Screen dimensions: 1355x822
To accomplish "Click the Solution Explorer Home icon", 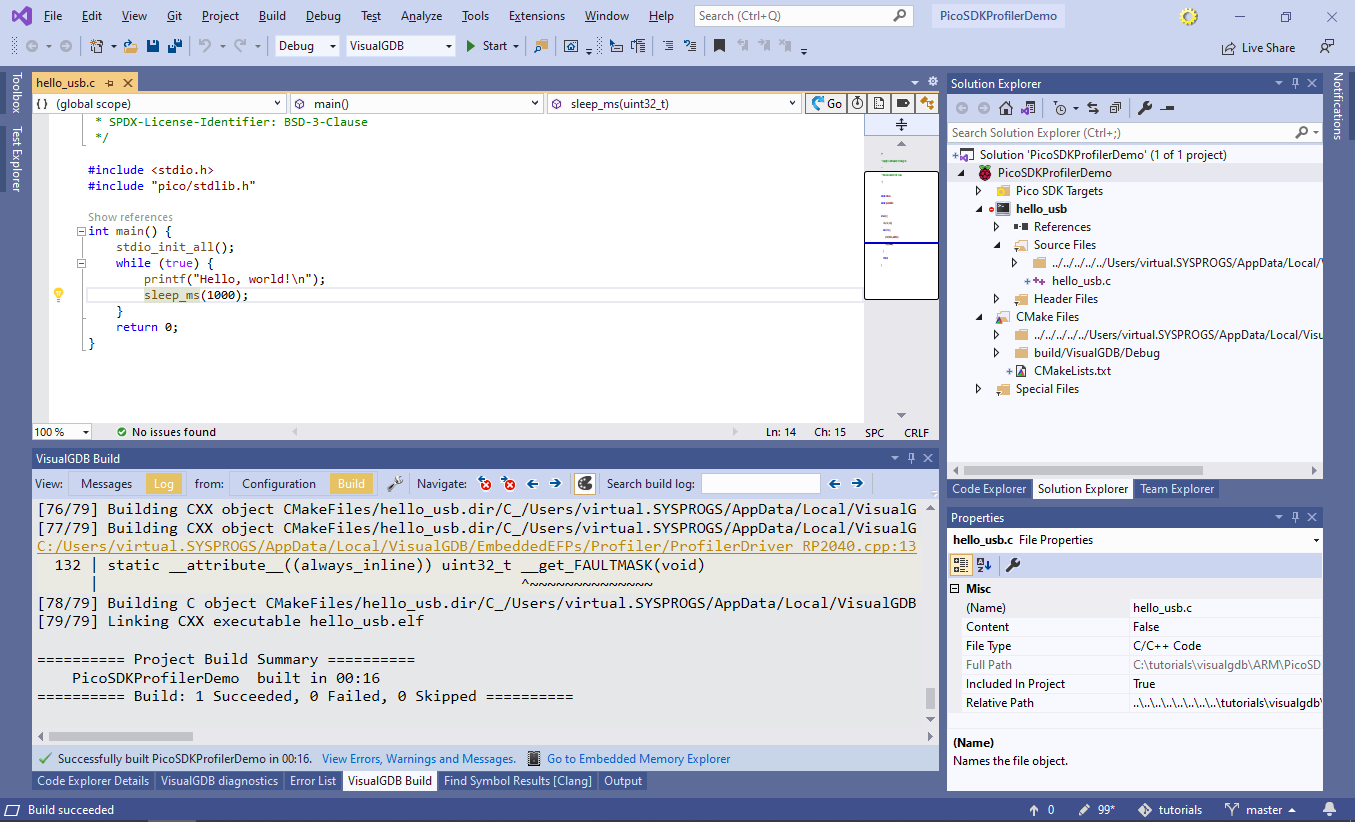I will click(x=1006, y=108).
